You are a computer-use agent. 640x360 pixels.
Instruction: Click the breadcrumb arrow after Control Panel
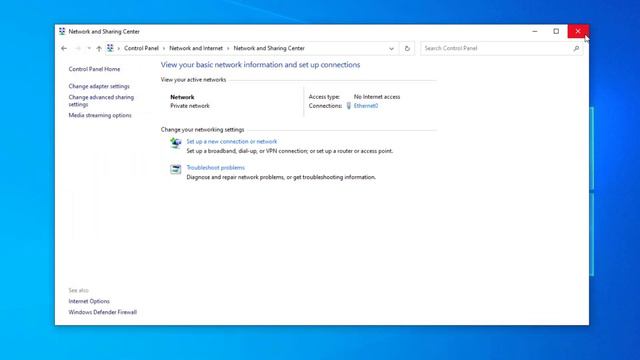pyautogui.click(x=164, y=48)
